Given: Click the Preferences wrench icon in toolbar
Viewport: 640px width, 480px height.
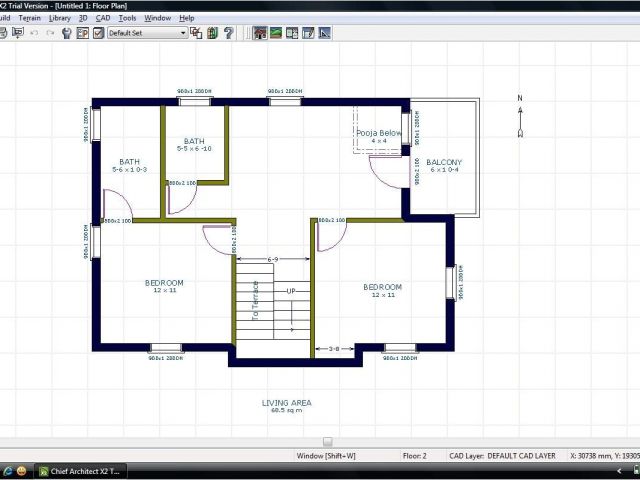Looking at the screenshot, I should tap(66, 33).
